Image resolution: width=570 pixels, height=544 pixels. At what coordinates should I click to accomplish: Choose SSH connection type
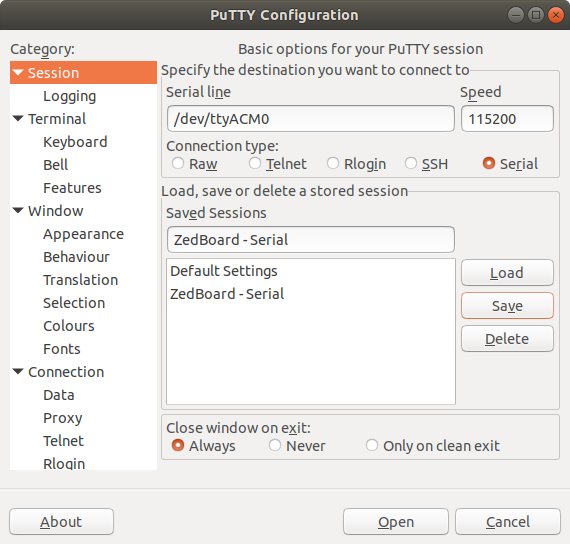coord(411,163)
